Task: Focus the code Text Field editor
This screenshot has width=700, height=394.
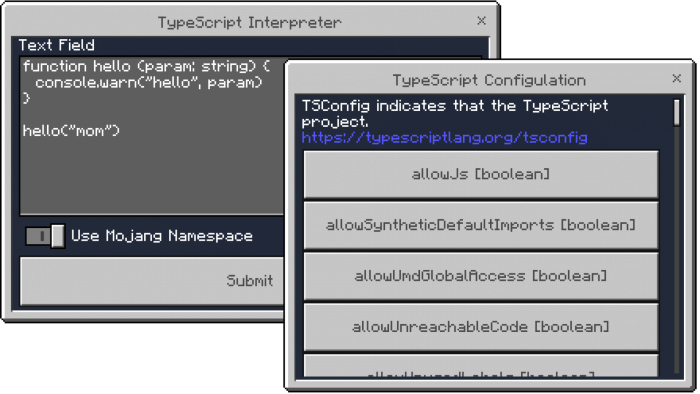Action: click(152, 136)
